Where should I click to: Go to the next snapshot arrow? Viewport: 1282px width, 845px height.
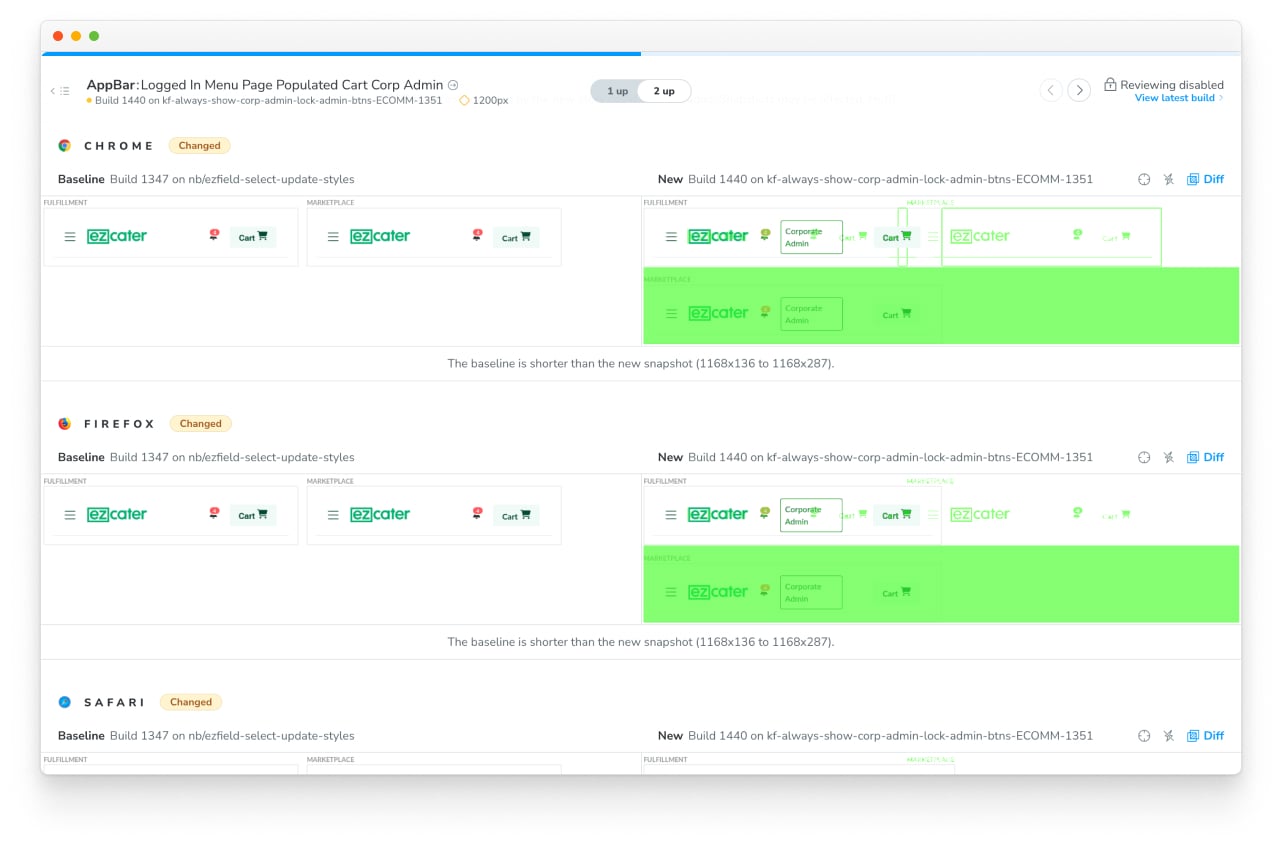pos(1078,90)
